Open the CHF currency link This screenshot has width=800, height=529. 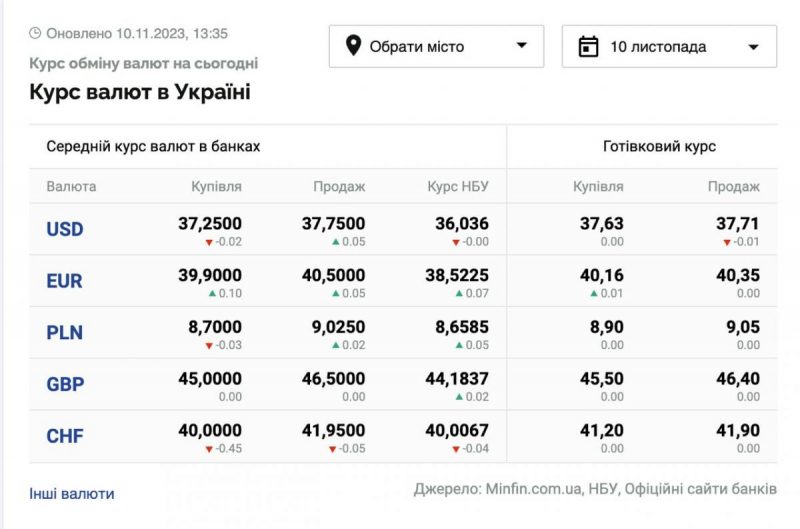point(64,437)
